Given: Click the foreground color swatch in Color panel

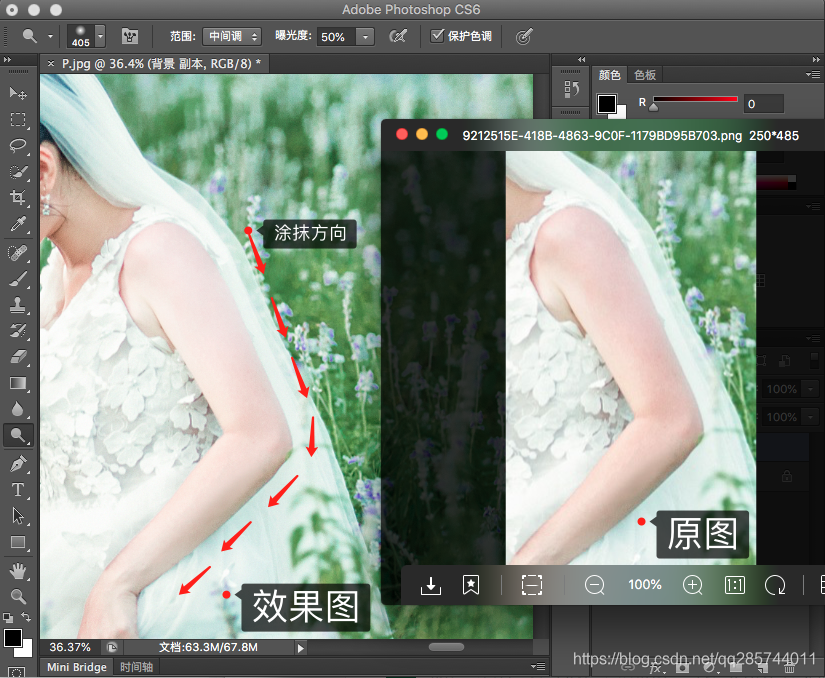Looking at the screenshot, I should (x=607, y=104).
